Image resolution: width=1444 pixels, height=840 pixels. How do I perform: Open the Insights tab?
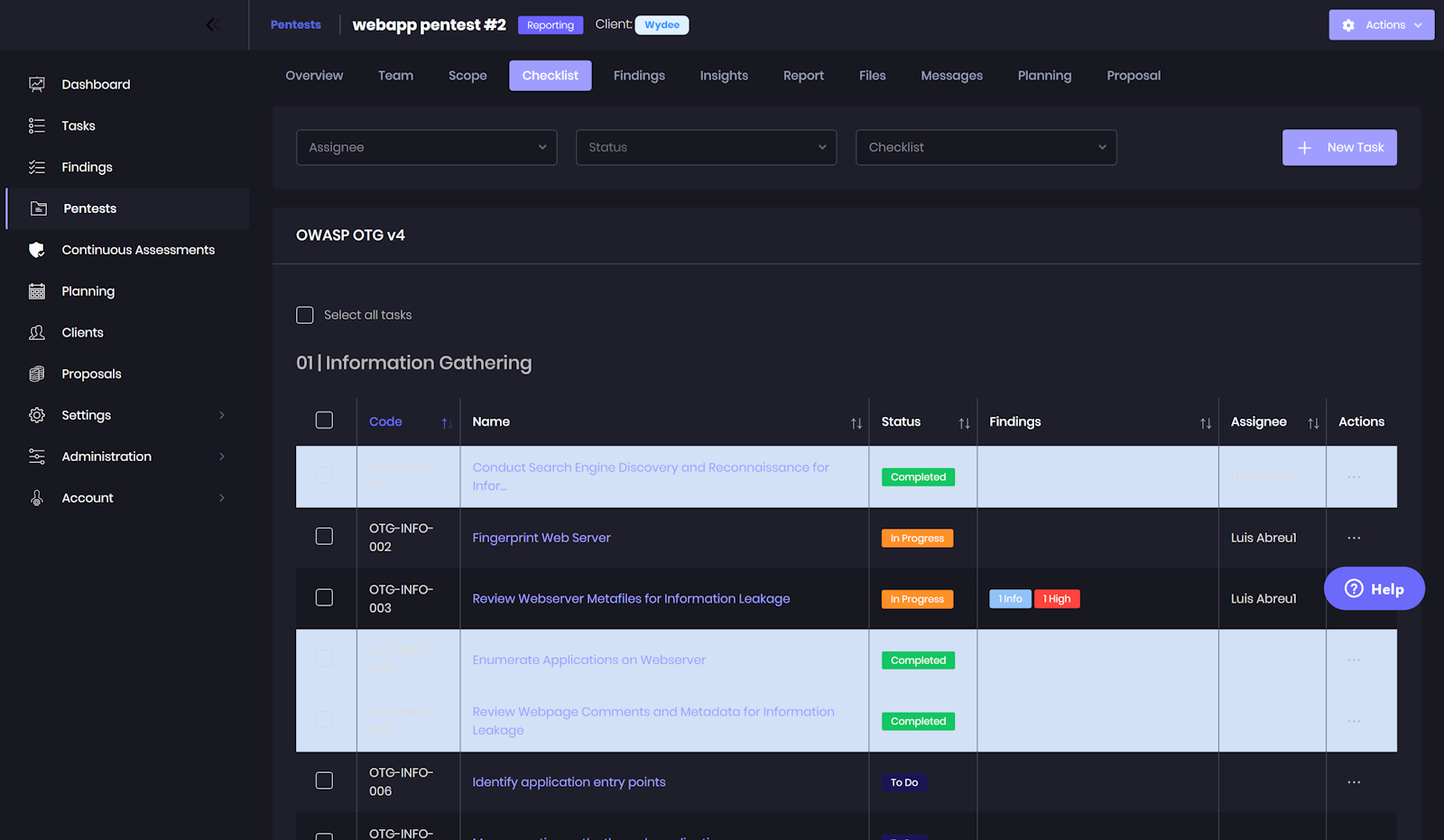724,76
